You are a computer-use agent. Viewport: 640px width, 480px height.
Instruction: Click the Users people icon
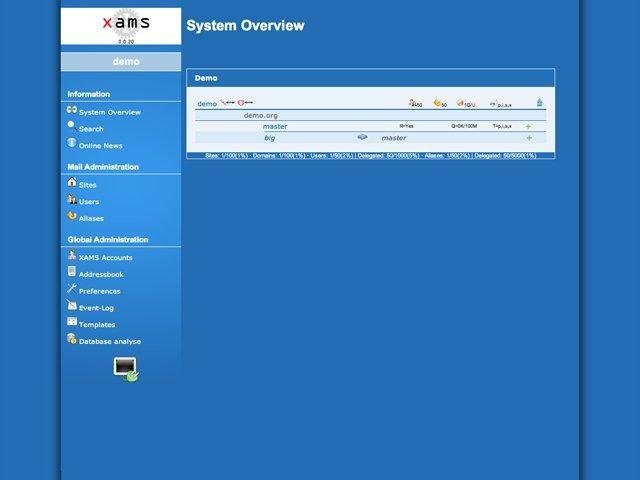pyautogui.click(x=72, y=199)
